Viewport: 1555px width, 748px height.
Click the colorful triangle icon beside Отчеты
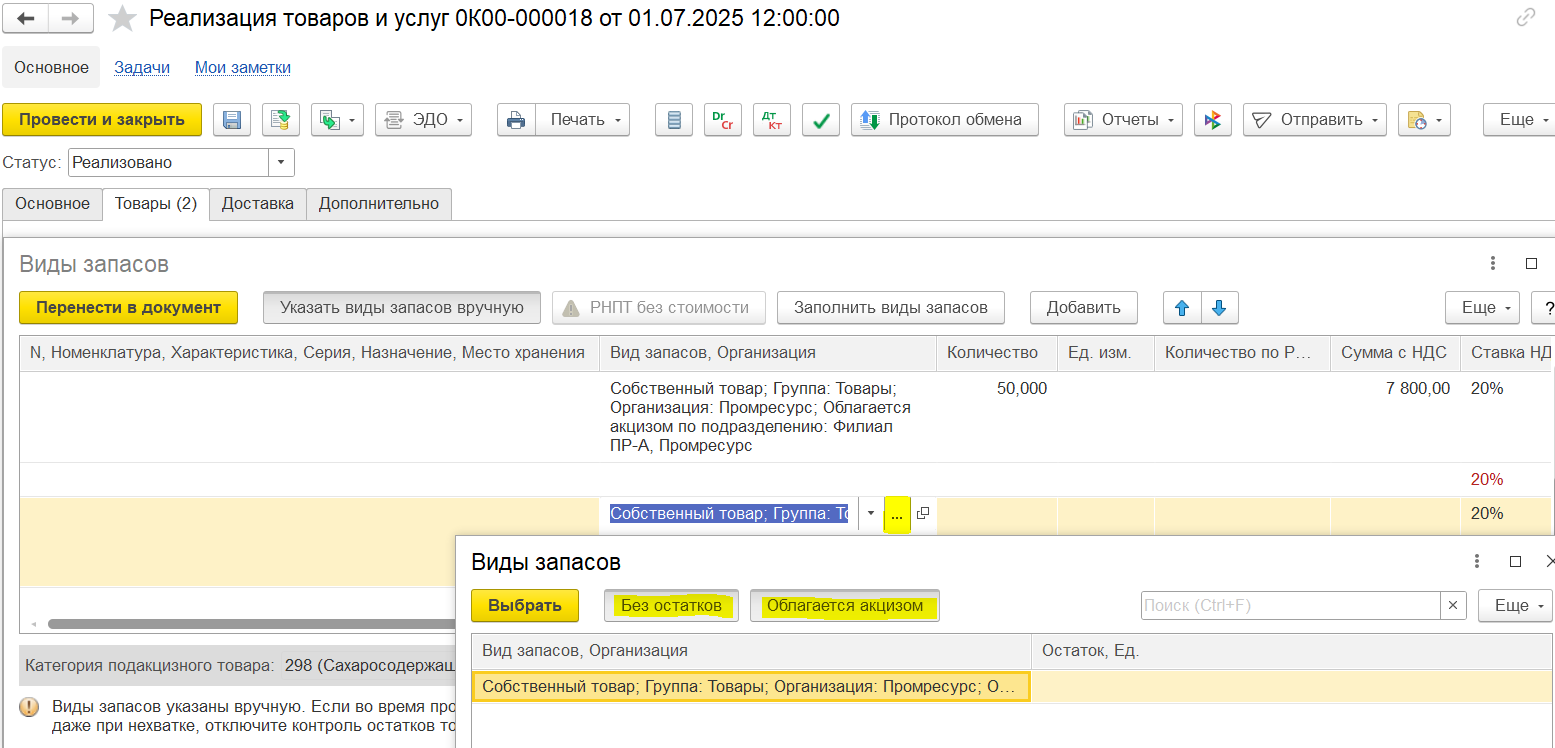click(x=1213, y=120)
